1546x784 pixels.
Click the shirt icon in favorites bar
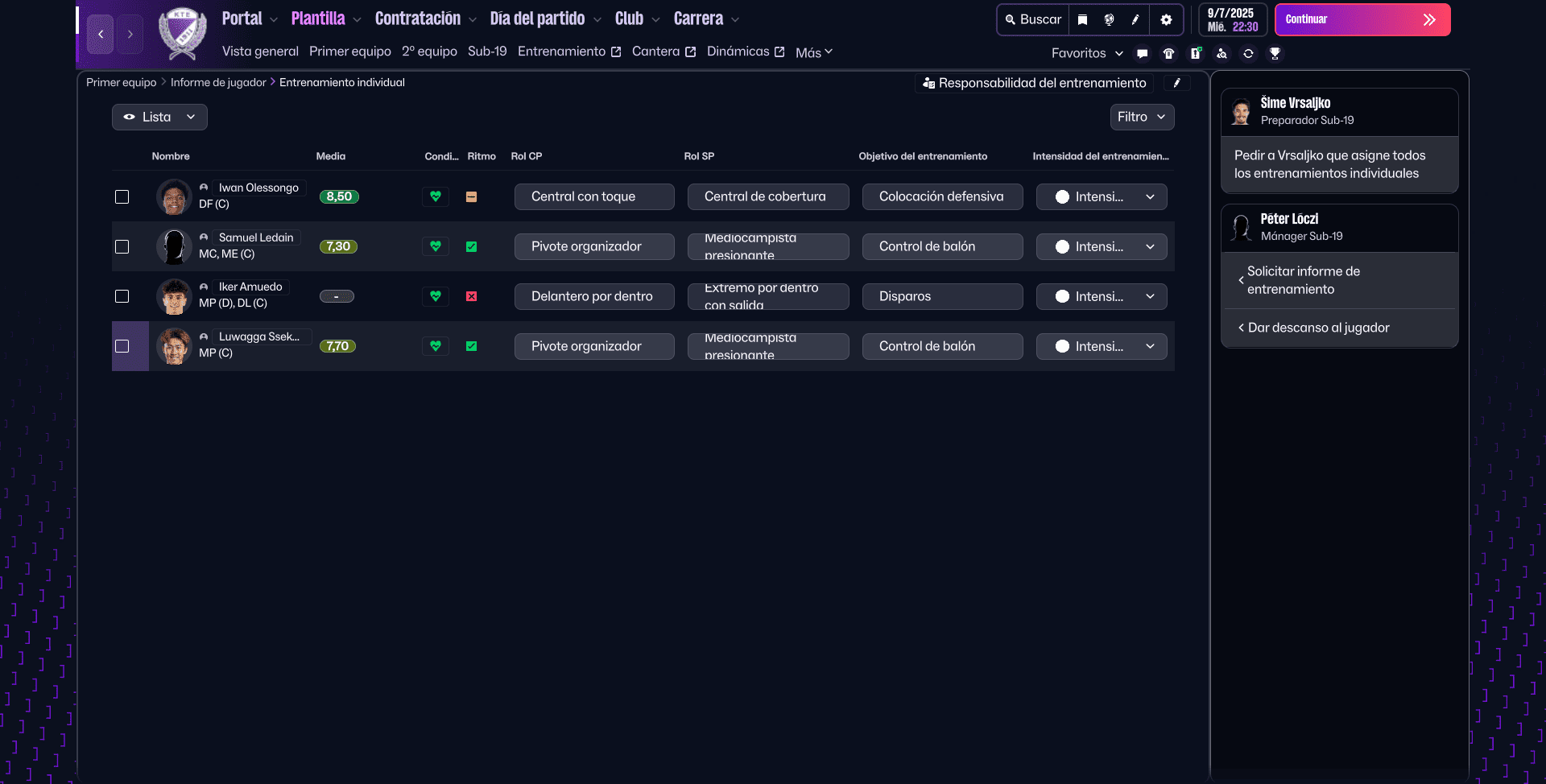pyautogui.click(x=1168, y=54)
